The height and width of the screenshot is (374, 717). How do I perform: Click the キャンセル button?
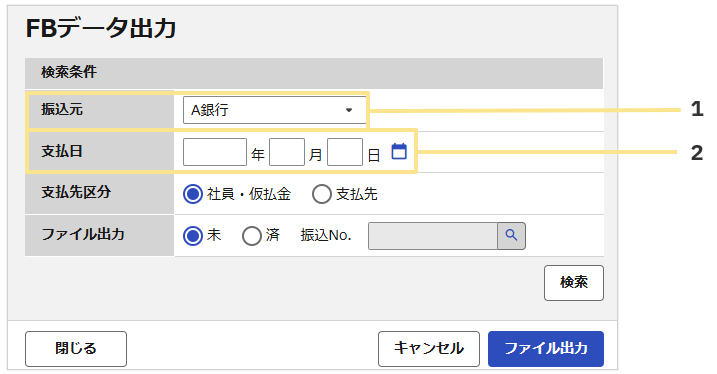click(428, 349)
